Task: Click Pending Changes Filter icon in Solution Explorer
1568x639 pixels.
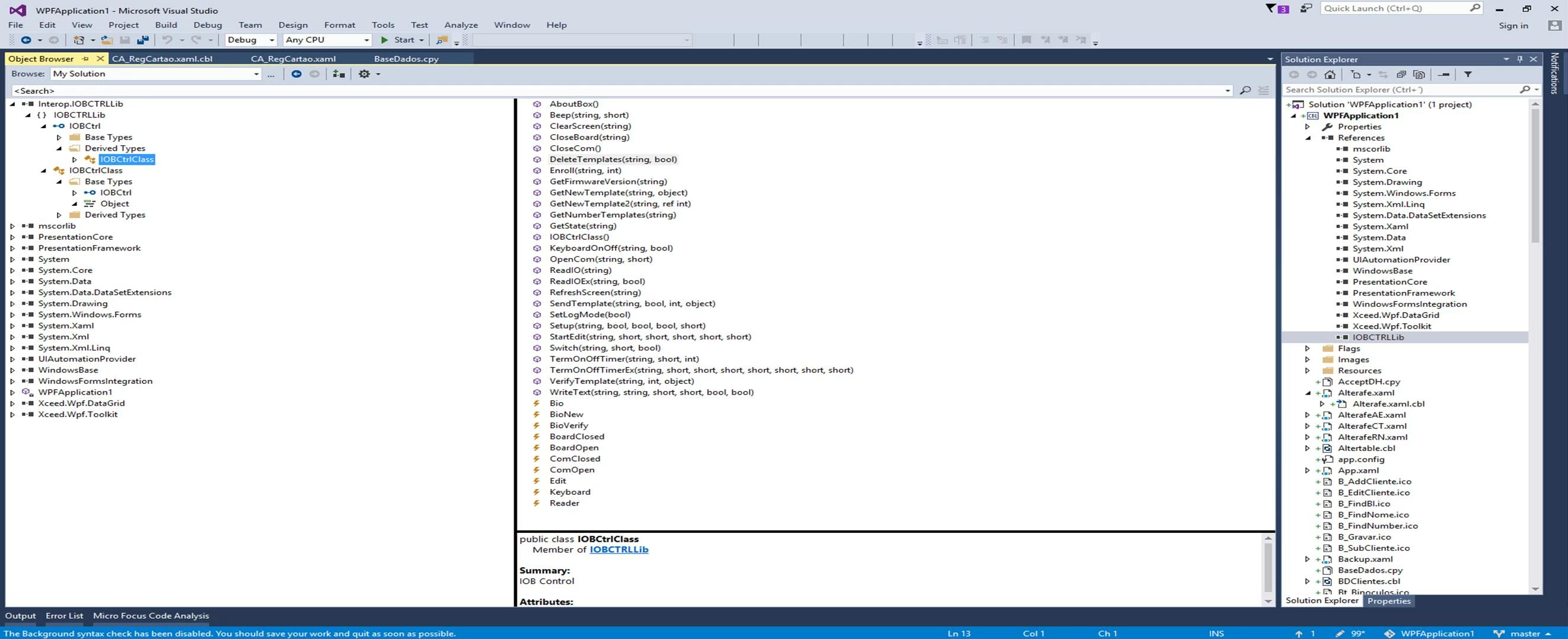Action: [1356, 74]
